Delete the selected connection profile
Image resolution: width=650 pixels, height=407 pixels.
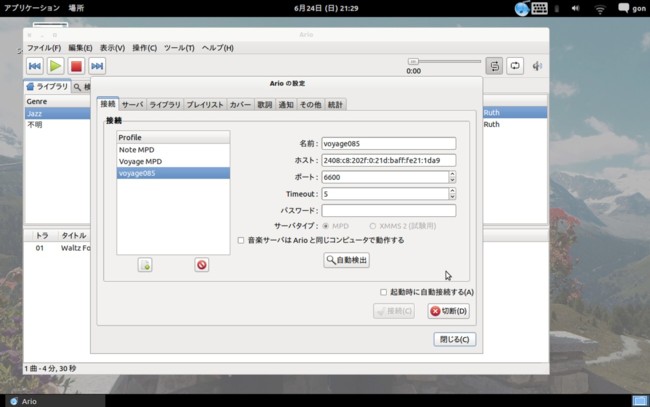pos(201,265)
